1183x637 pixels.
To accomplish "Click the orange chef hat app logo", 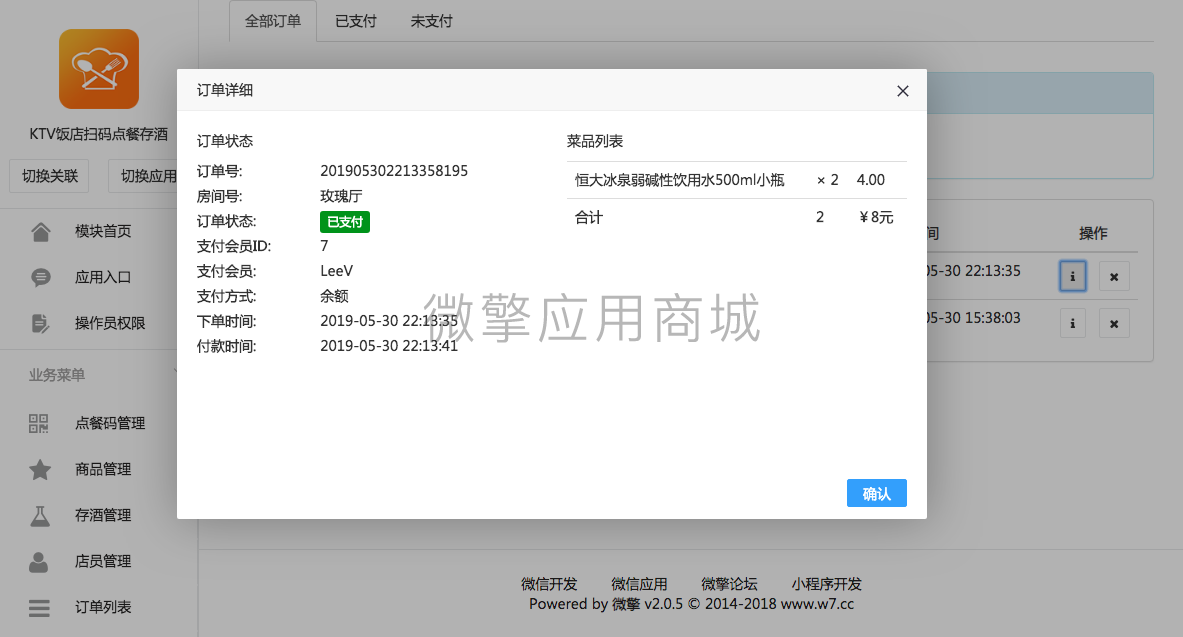I will pos(99,69).
